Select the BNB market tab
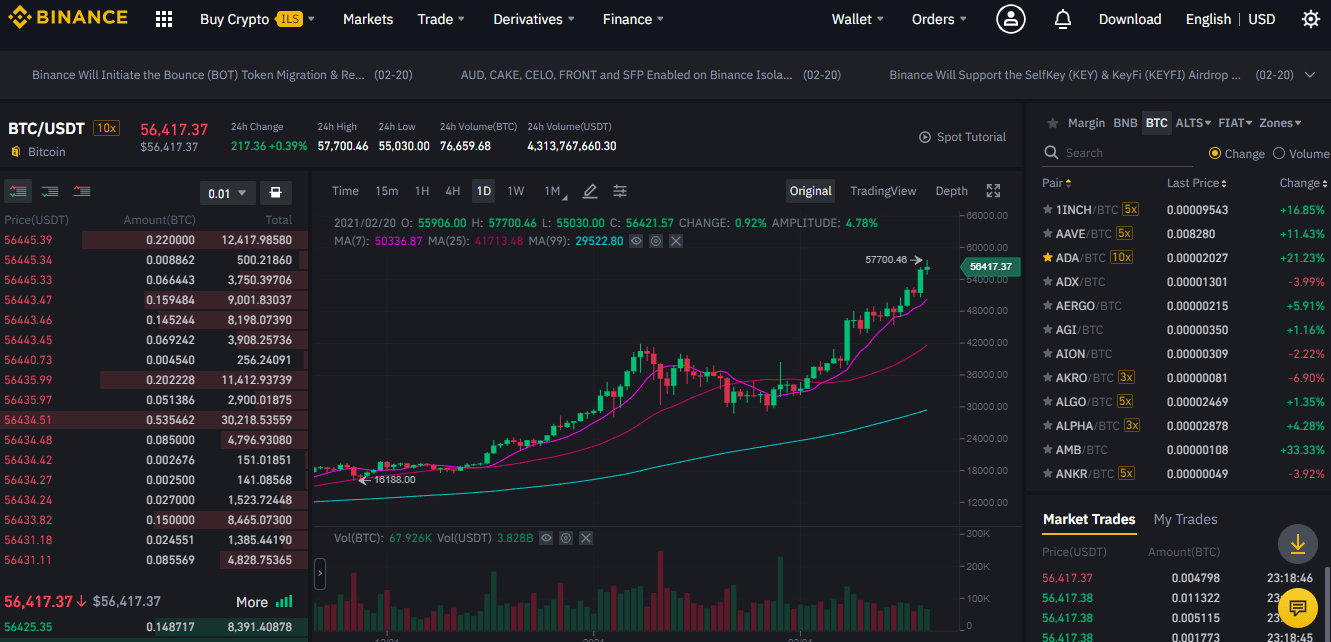1331x642 pixels. pyautogui.click(x=1125, y=123)
